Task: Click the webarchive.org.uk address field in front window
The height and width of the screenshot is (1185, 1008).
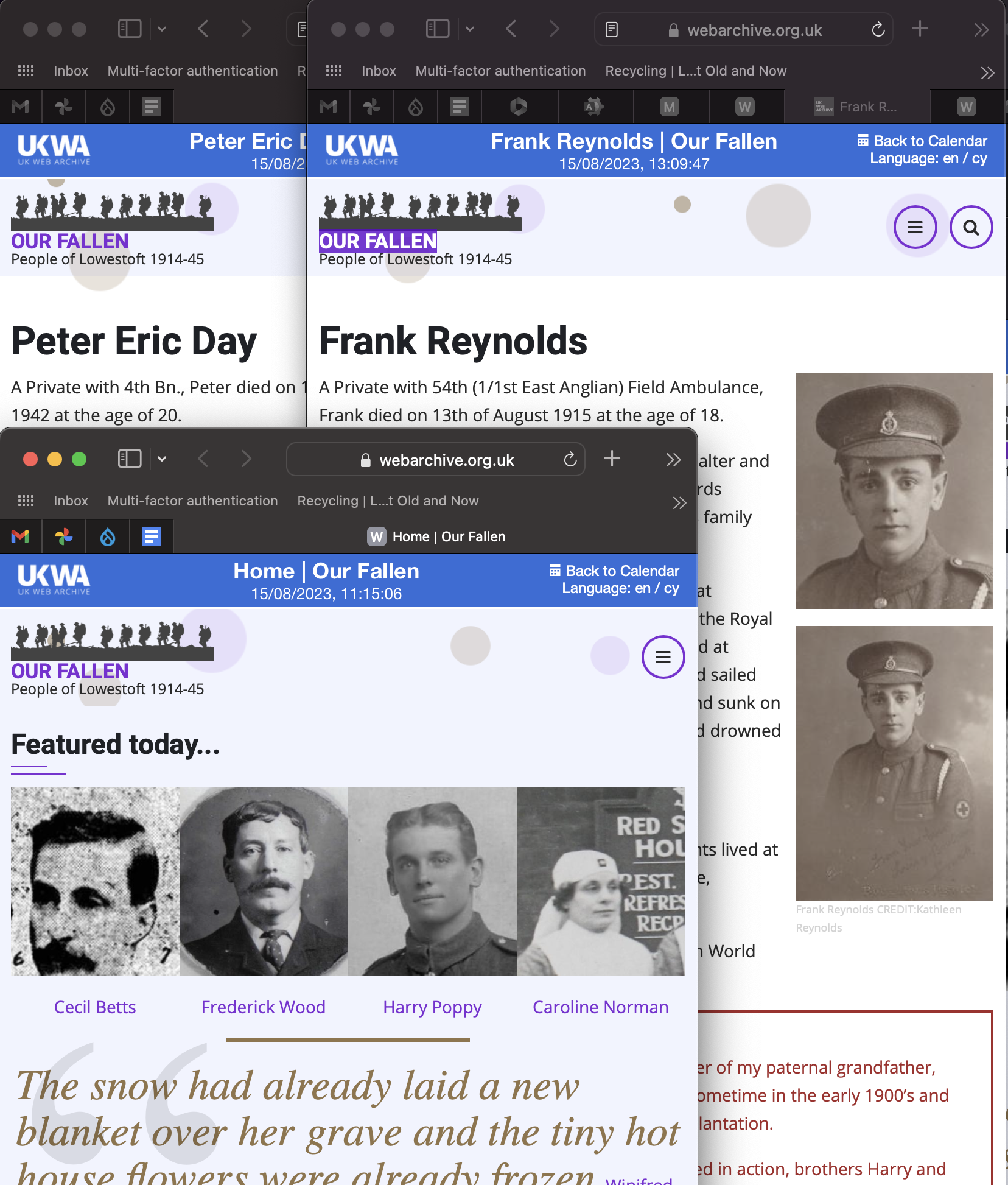Action: (x=436, y=459)
